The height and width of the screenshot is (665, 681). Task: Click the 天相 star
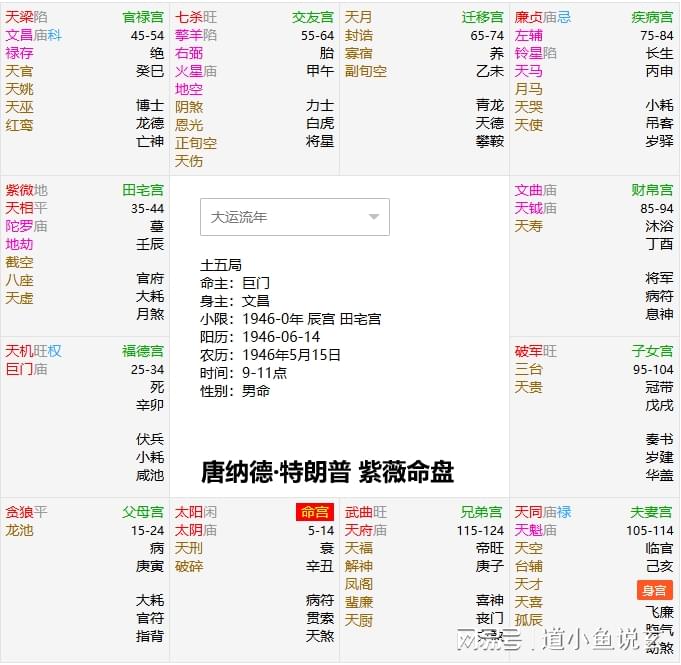19,208
